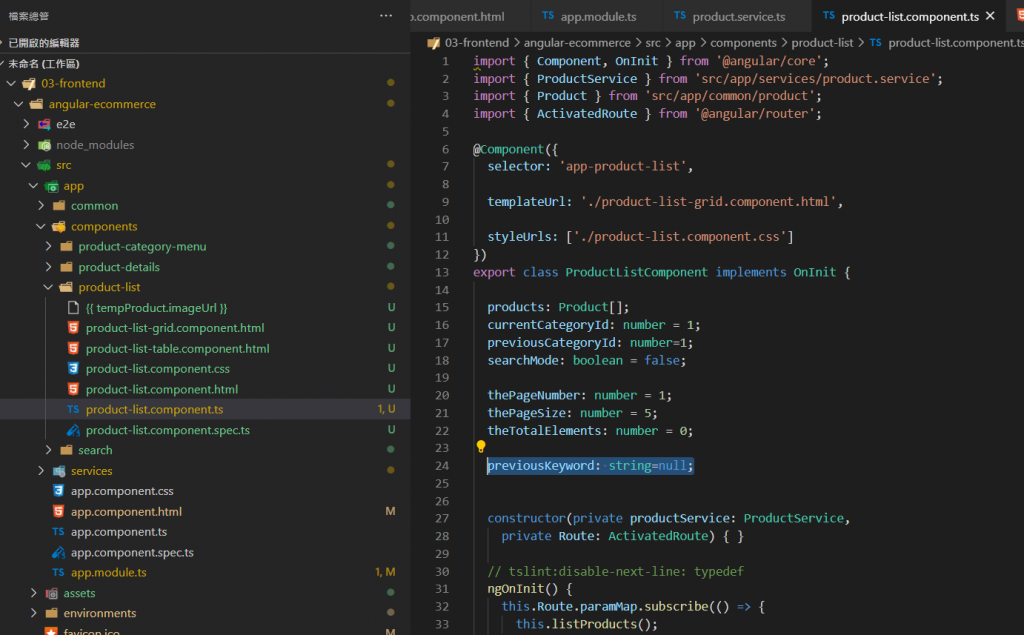The height and width of the screenshot is (635, 1024).
Task: Expand the environments folder chevron
Action: point(34,613)
